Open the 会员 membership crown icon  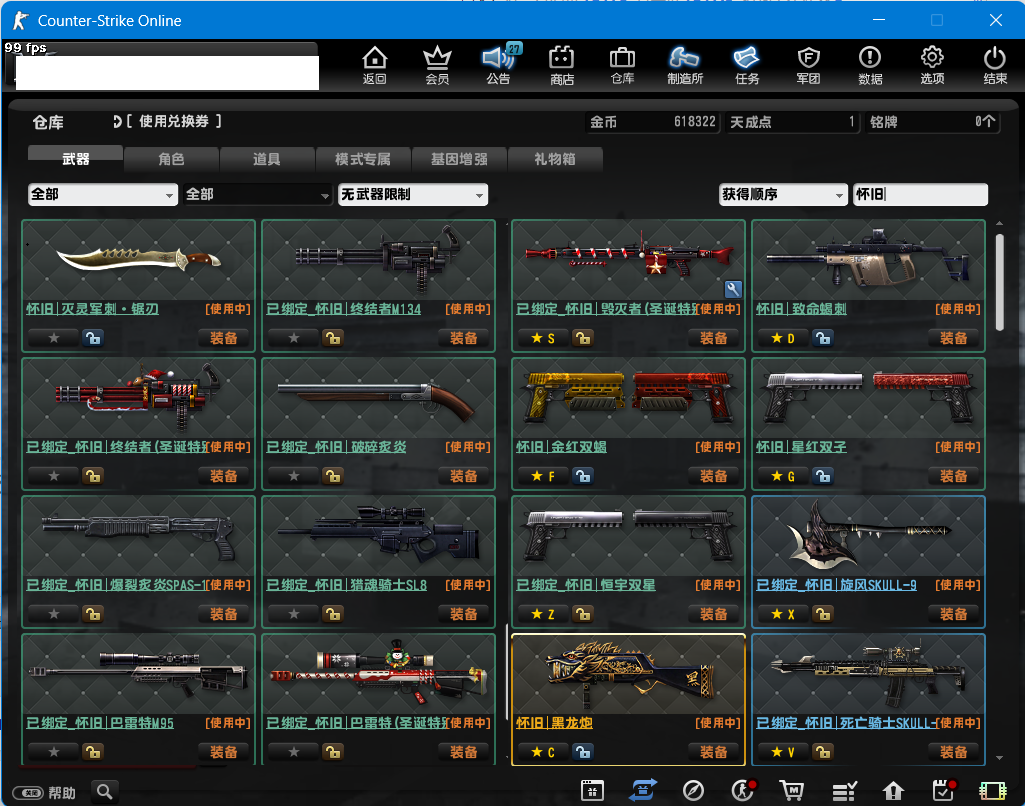[x=437, y=65]
